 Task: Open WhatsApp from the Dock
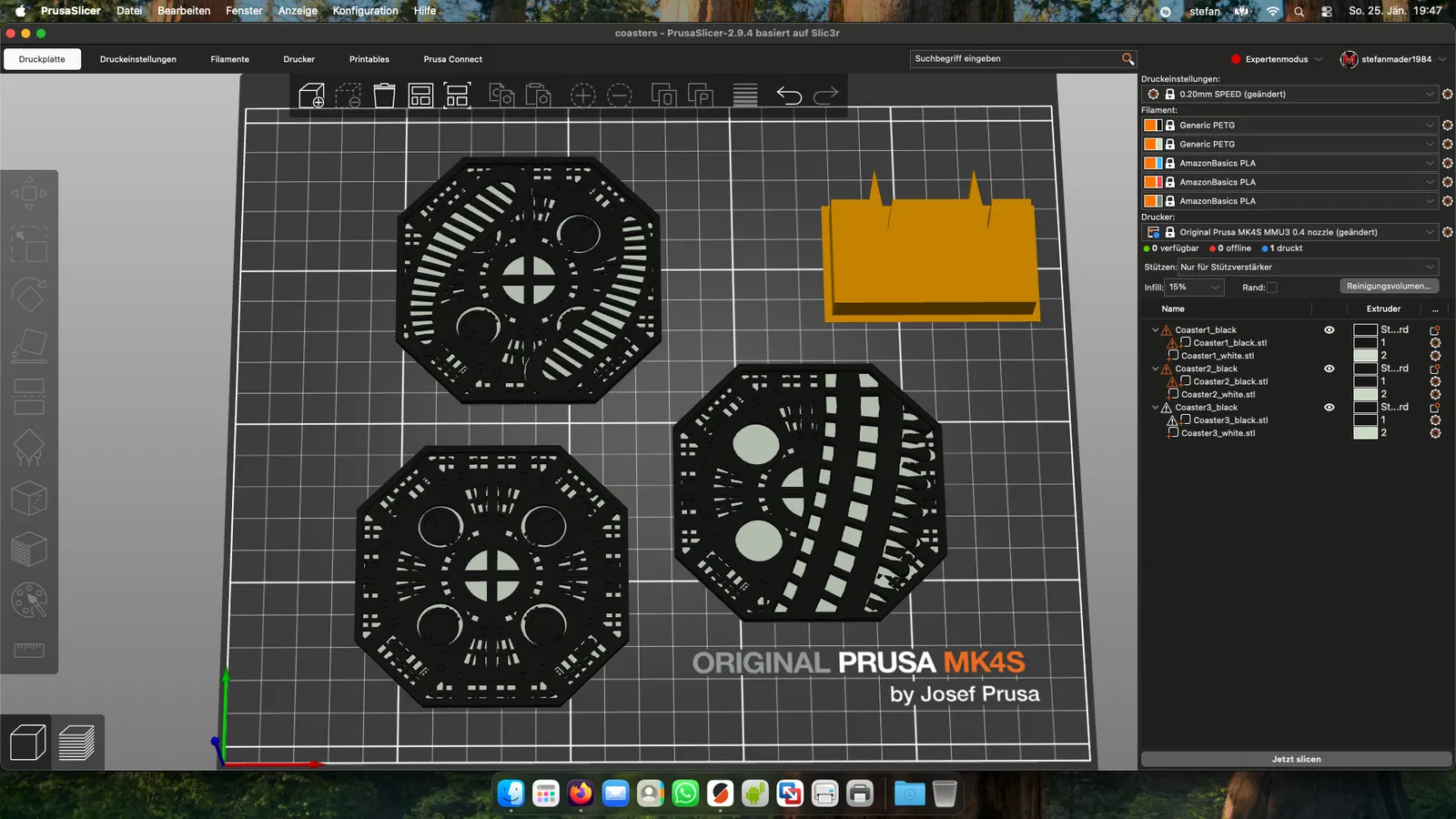pos(685,794)
